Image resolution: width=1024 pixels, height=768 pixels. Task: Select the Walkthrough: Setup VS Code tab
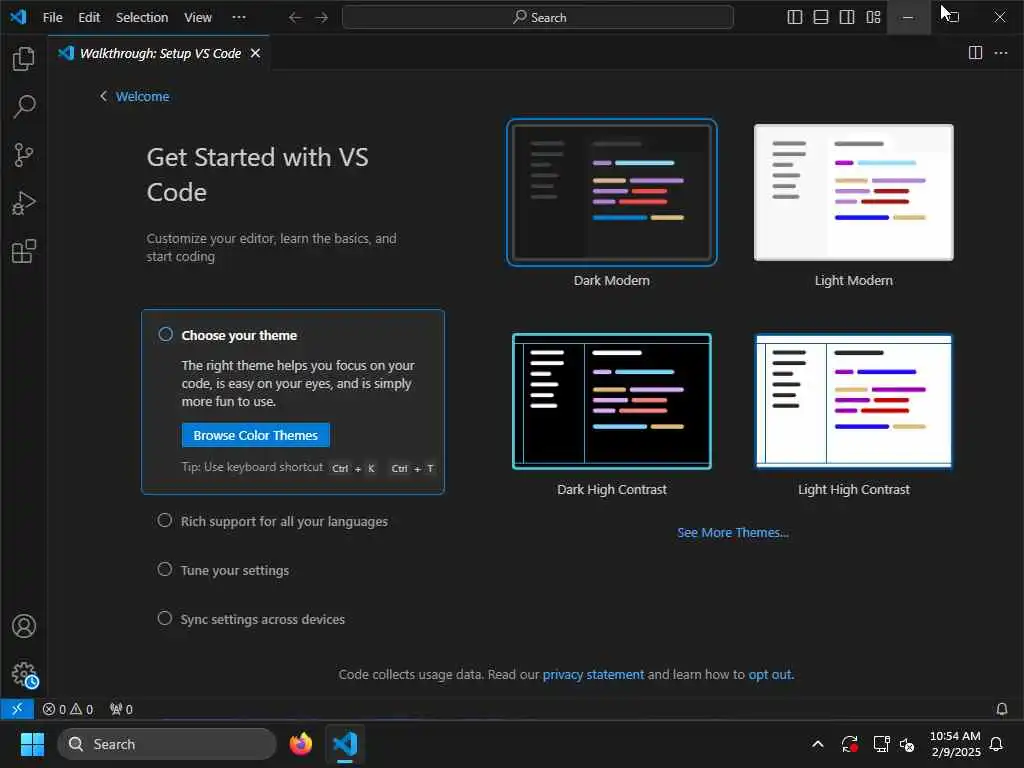click(160, 53)
